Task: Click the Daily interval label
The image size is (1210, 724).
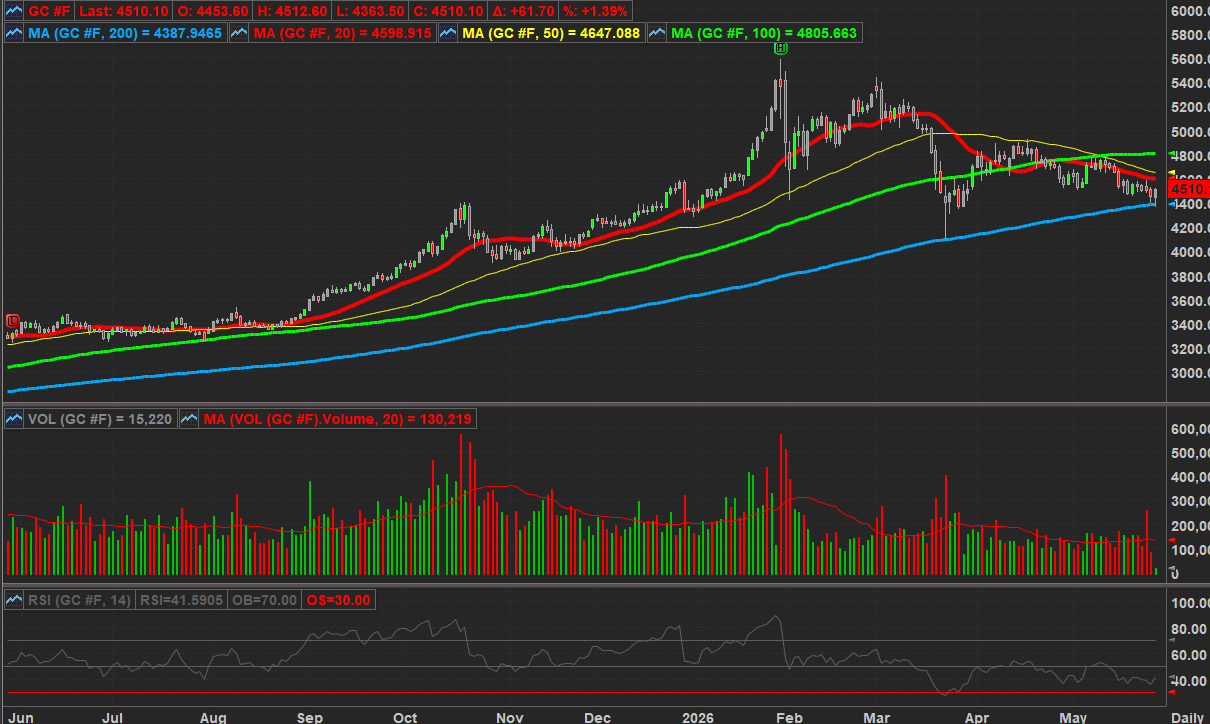Action: 1187,718
